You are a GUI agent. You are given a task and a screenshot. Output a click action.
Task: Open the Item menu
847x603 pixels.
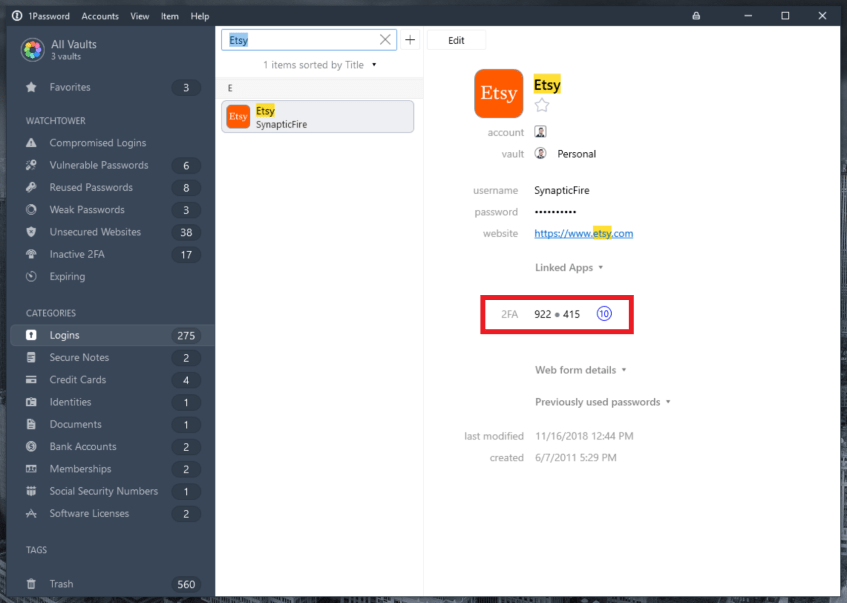click(x=169, y=16)
